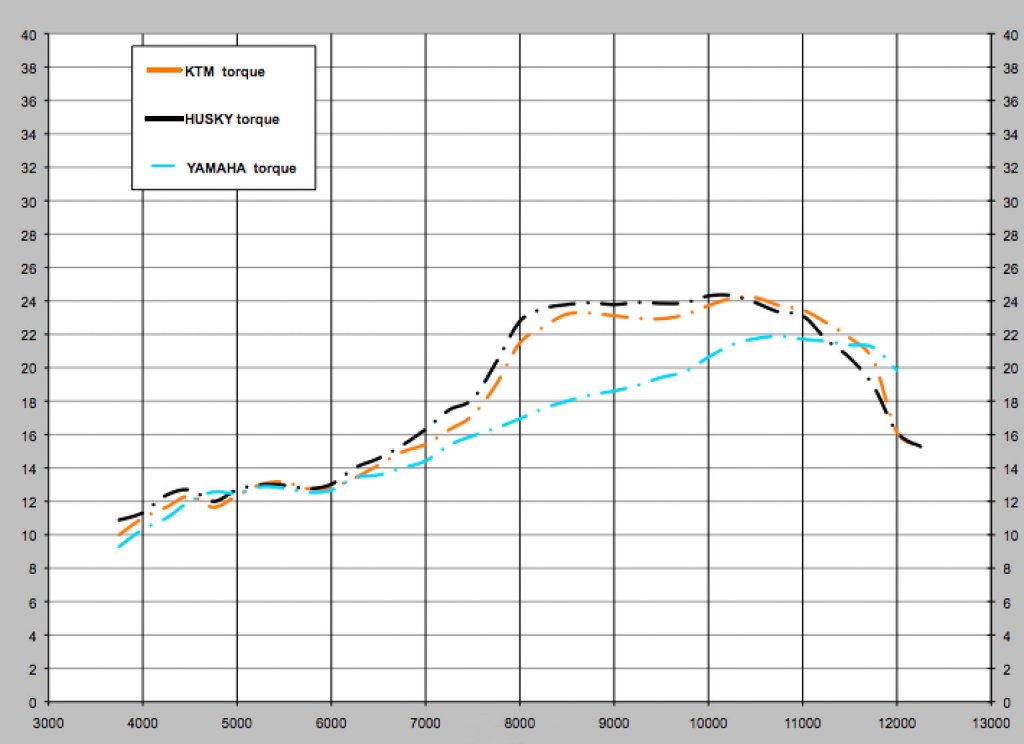The height and width of the screenshot is (744, 1024).
Task: Click the 10000 x-axis tick label
Action: 708,722
